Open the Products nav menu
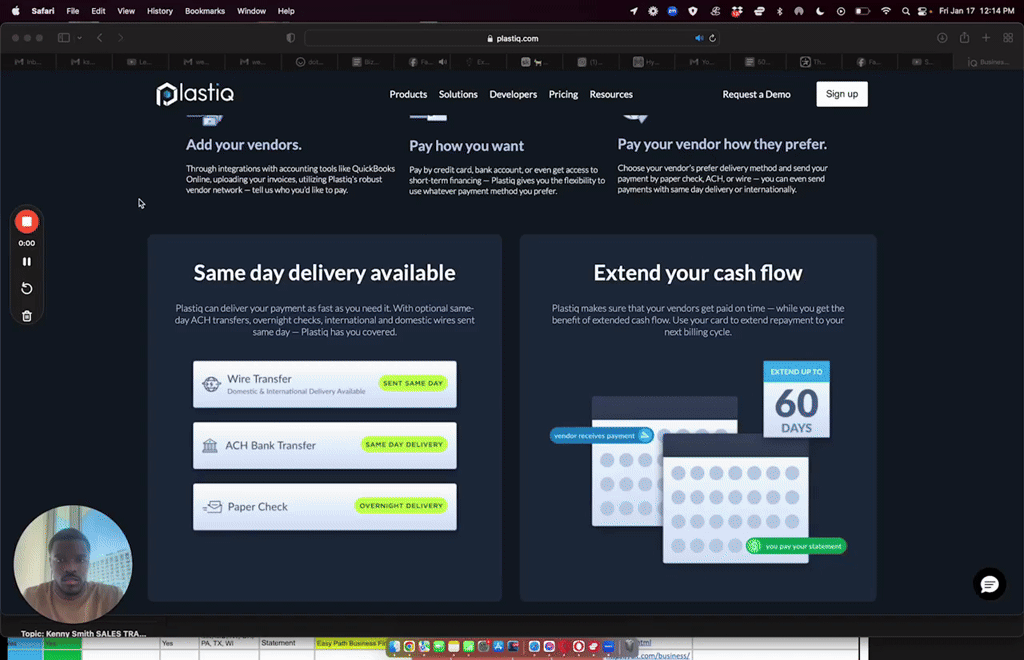This screenshot has height=660, width=1024. [x=408, y=94]
